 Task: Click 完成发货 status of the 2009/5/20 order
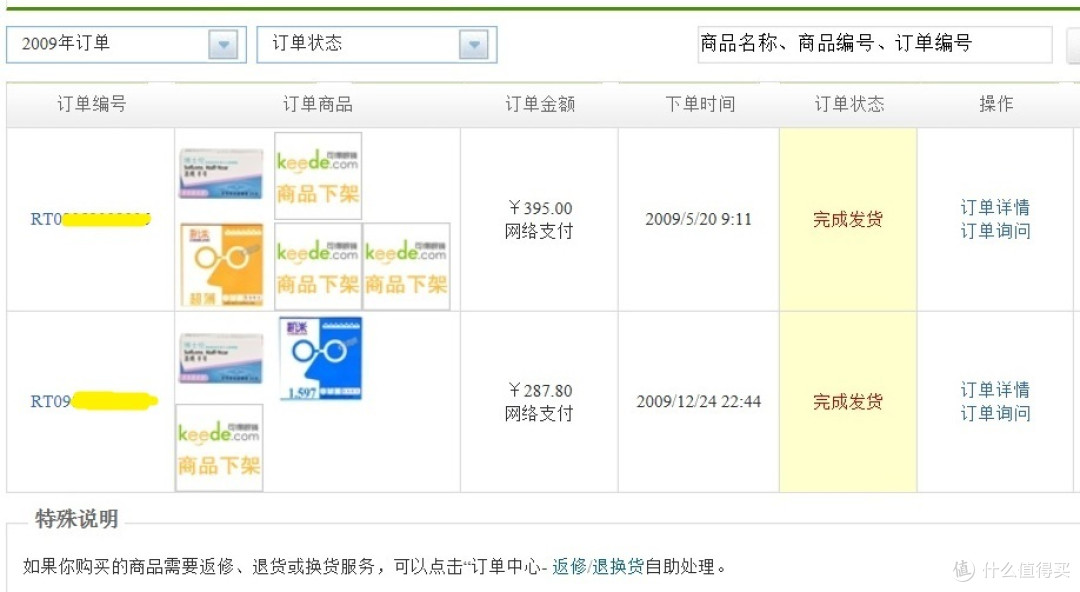[x=848, y=220]
